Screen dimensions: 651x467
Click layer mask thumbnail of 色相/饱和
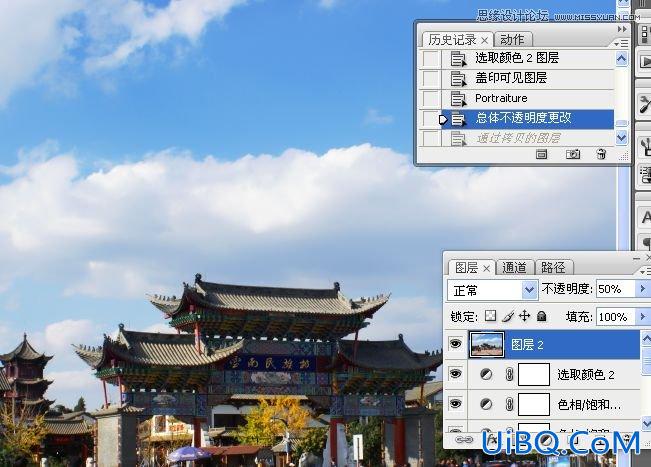[534, 404]
